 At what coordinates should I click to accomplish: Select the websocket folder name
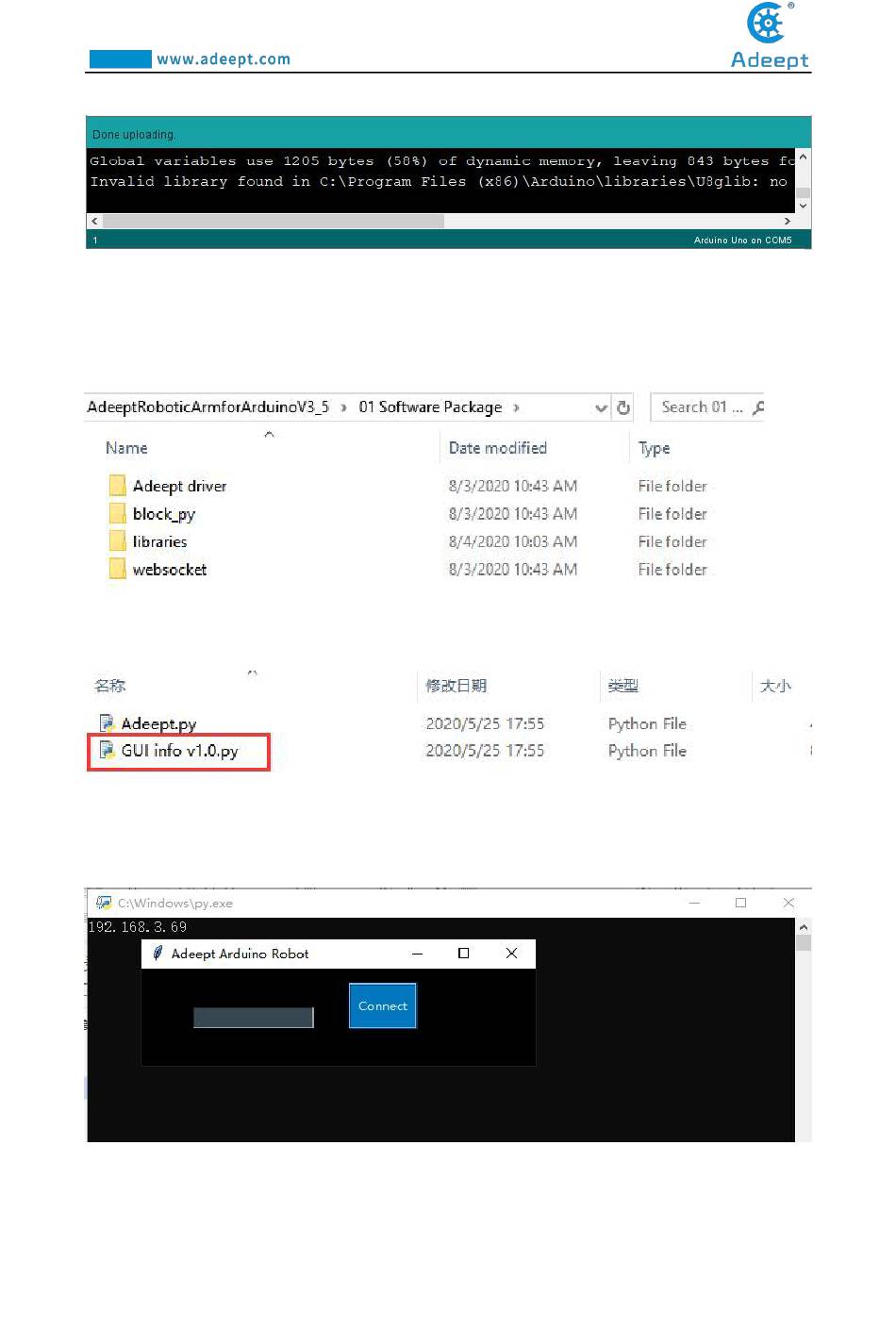tap(170, 569)
